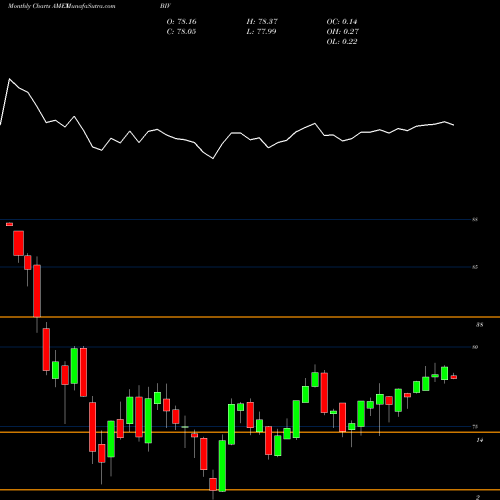
Task: Select the open value O: 78.16
Action: (x=181, y=21)
